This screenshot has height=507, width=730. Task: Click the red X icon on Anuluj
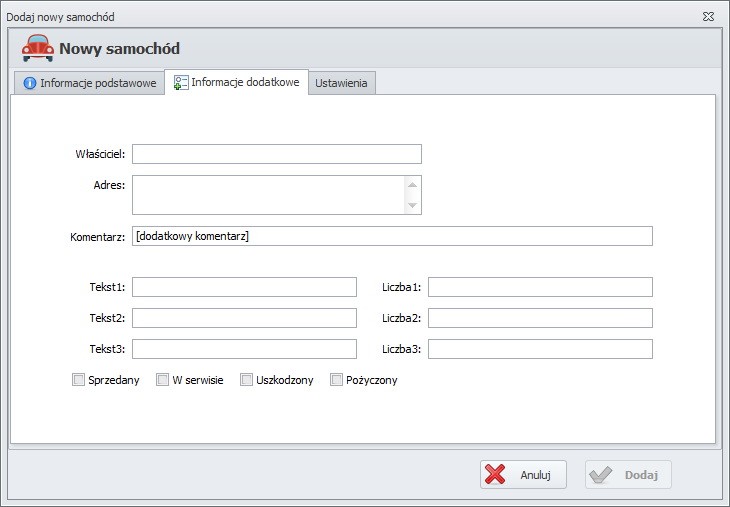coord(496,475)
